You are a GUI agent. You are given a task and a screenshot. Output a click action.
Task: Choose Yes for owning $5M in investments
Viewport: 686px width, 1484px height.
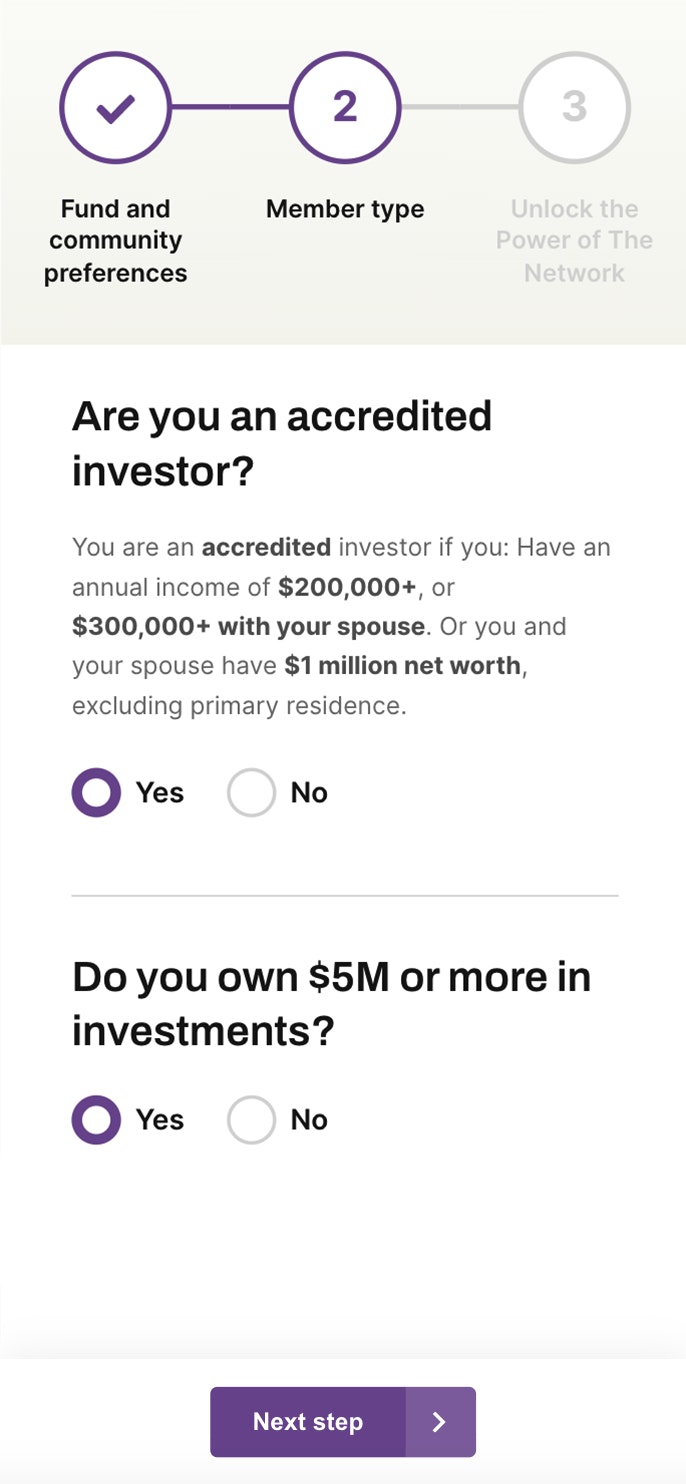coord(95,1119)
